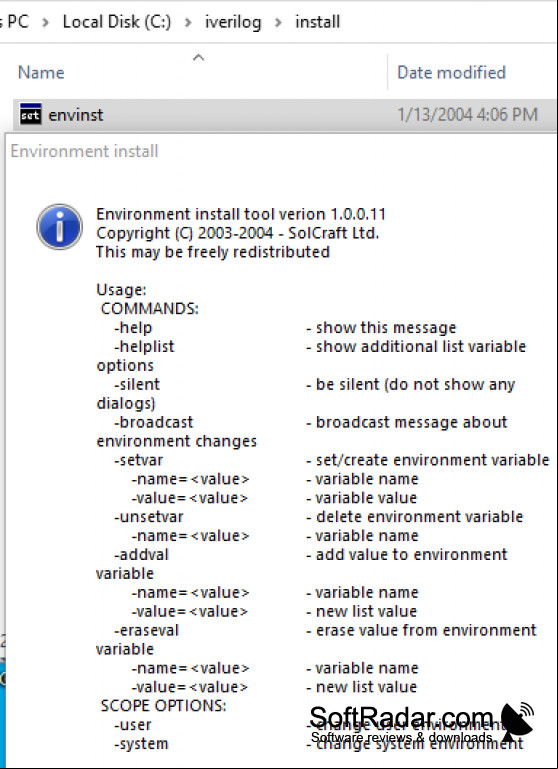The image size is (558, 769).
Task: Select the install breadcrumb segment
Action: point(317,22)
